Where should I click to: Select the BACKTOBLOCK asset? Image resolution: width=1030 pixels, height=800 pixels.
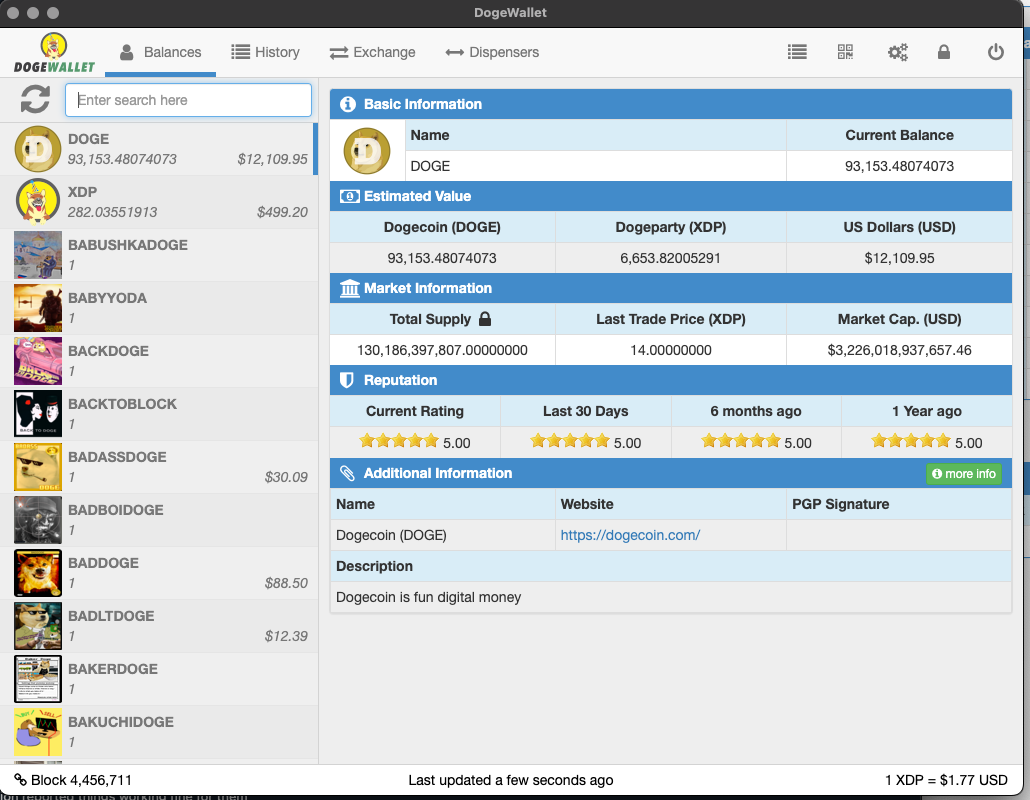tap(159, 414)
